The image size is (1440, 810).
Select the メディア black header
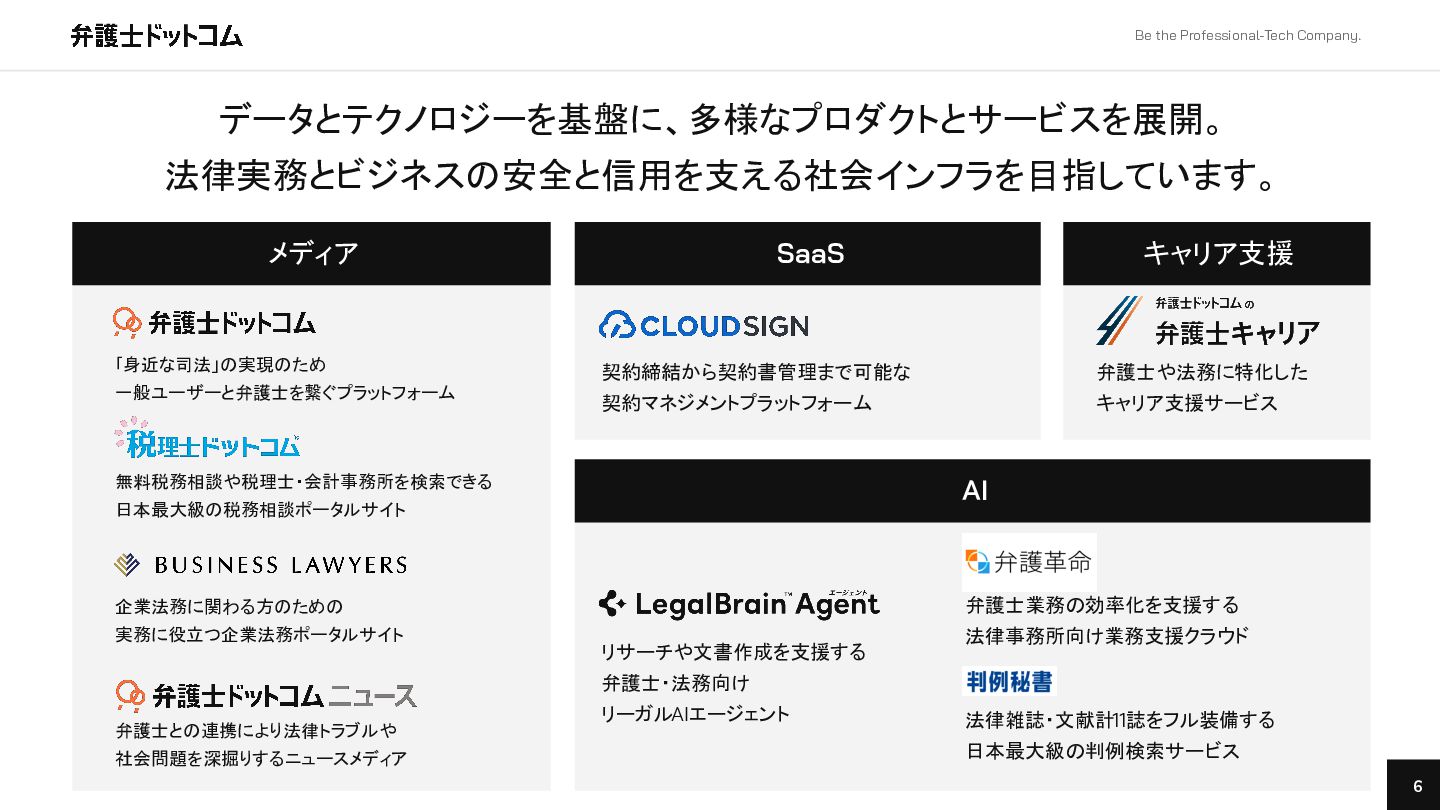click(x=311, y=254)
